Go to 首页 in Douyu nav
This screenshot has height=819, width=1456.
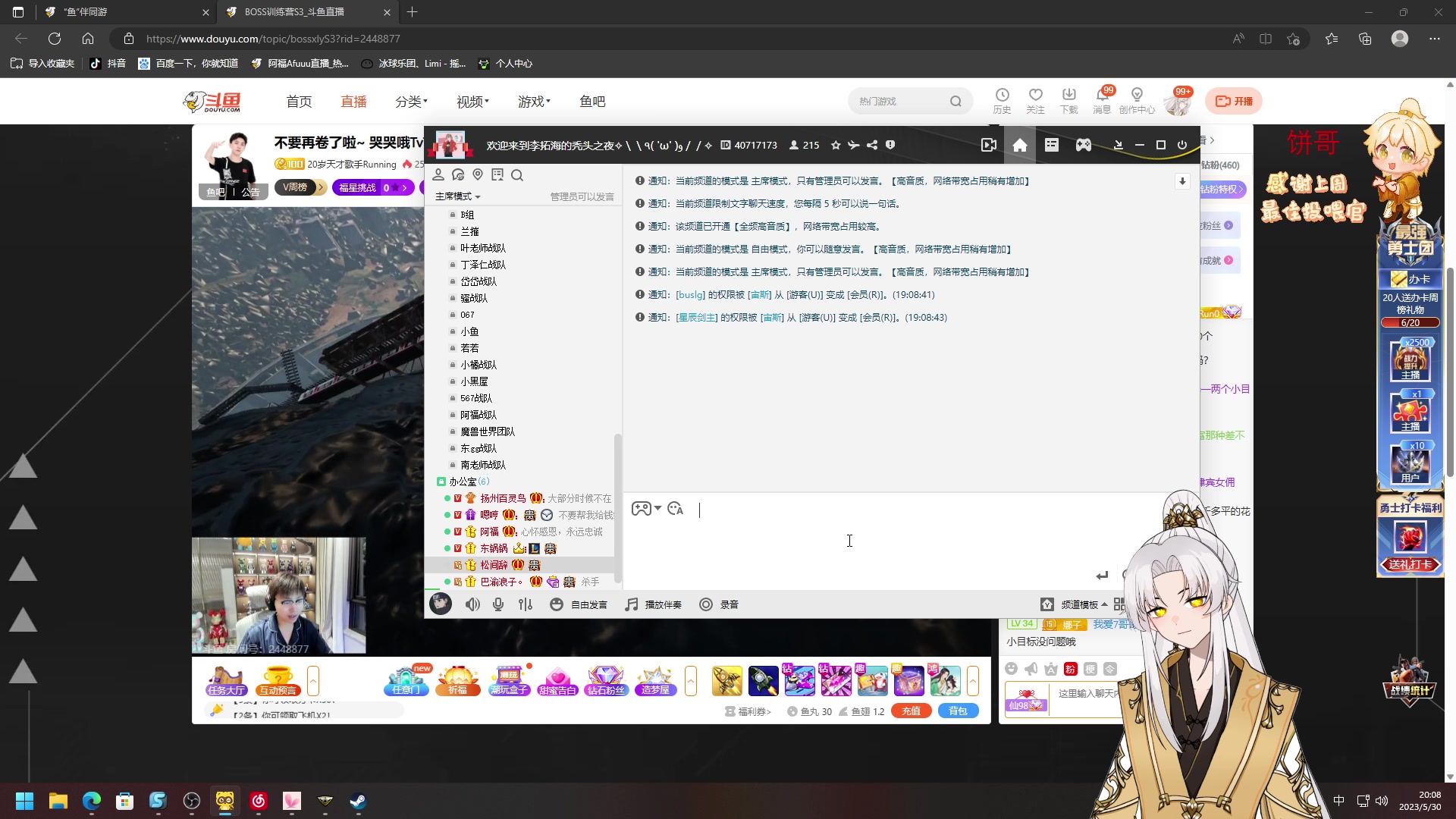coord(299,101)
